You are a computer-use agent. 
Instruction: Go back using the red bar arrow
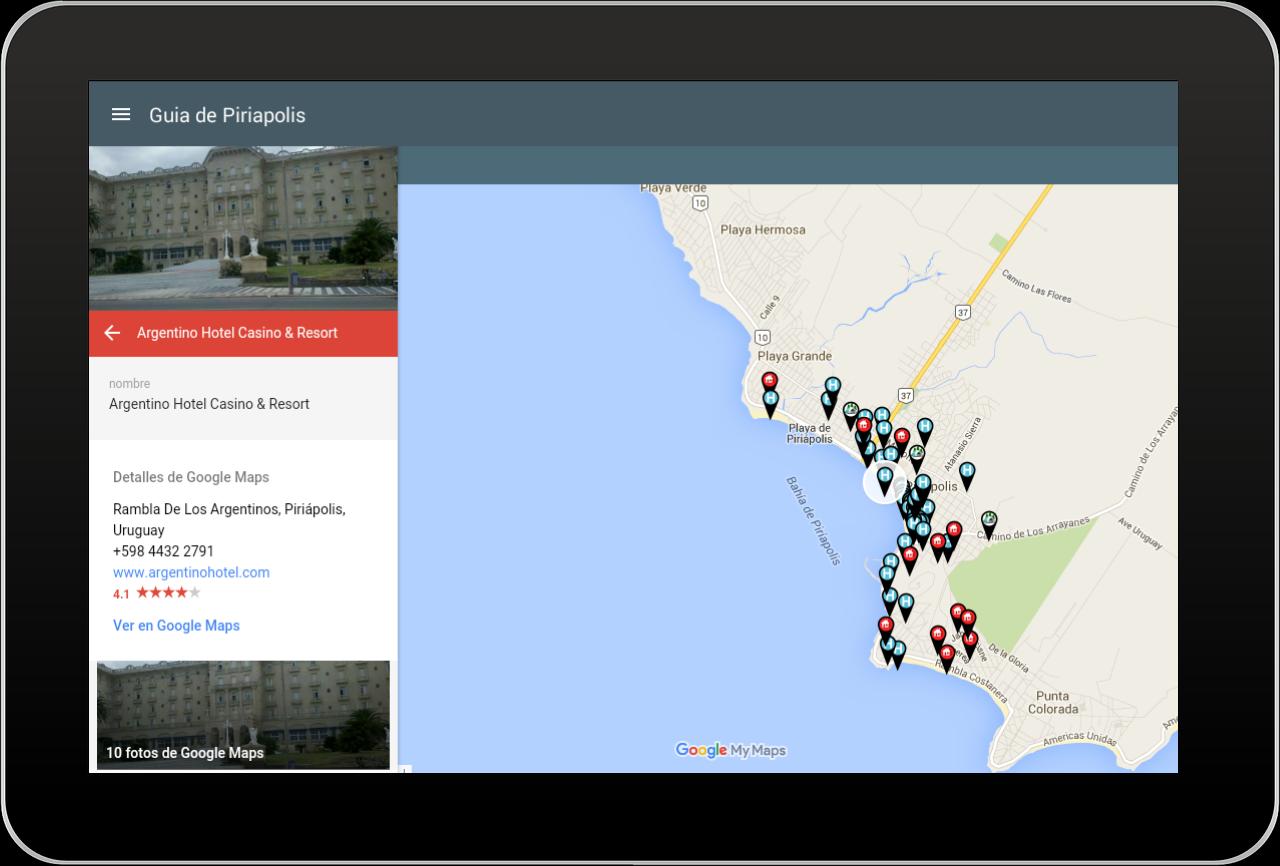pos(112,333)
